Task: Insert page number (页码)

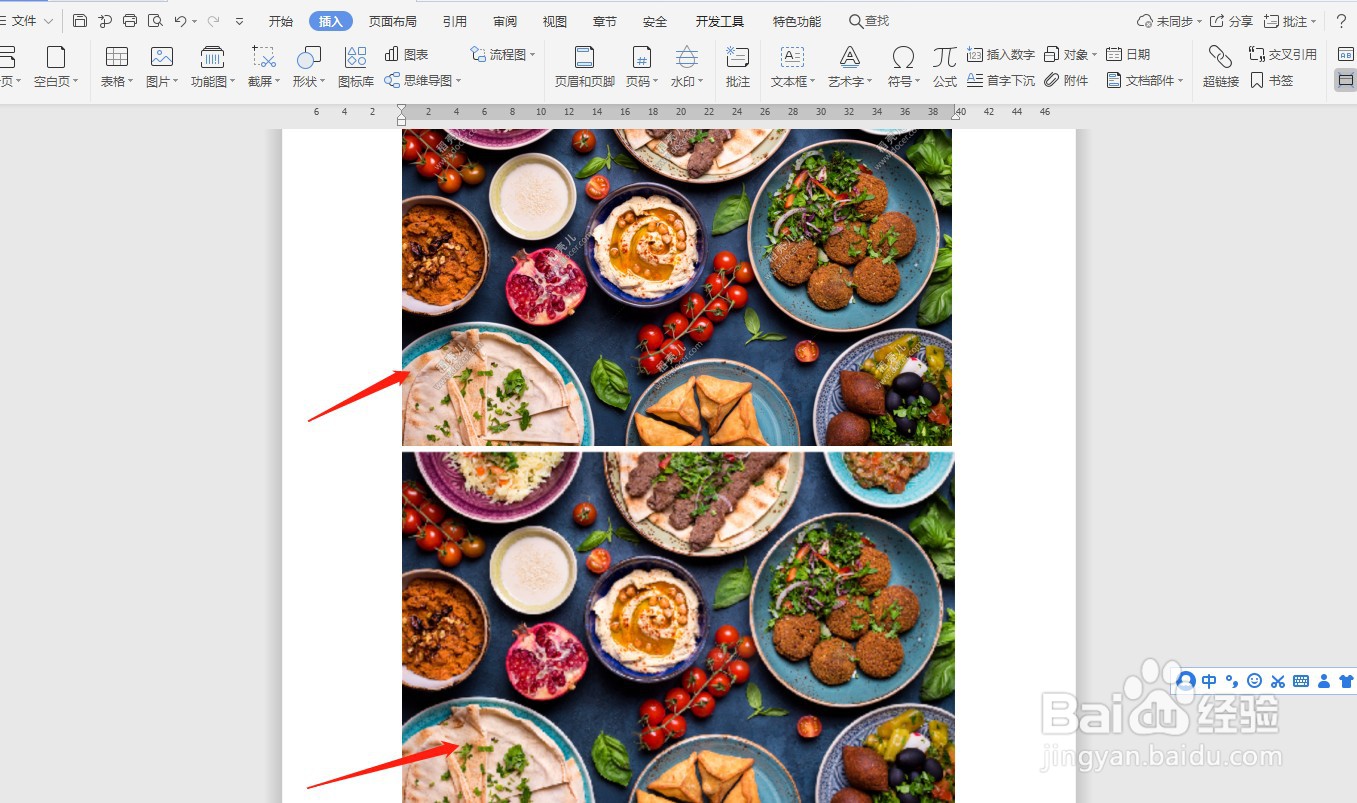Action: [x=641, y=67]
